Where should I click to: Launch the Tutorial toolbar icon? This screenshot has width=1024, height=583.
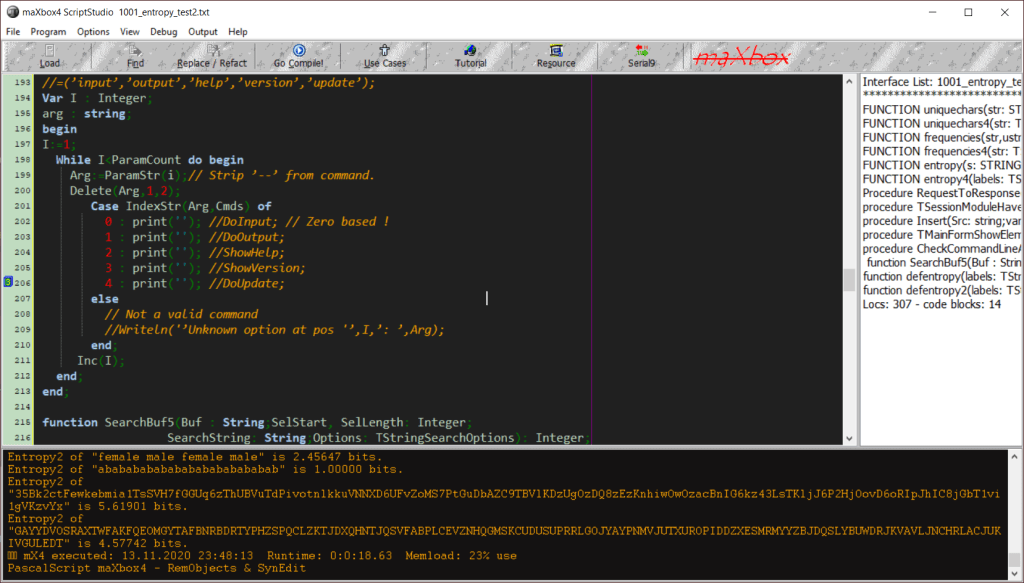[x=471, y=56]
